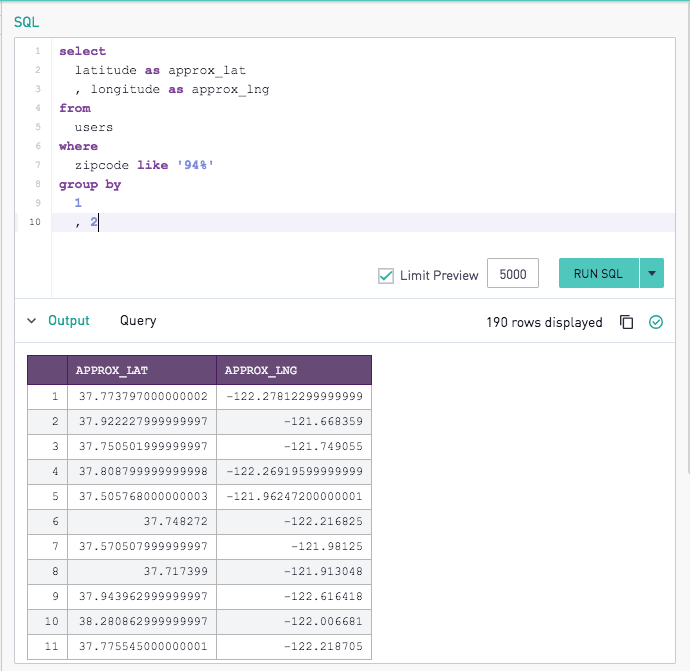This screenshot has width=690, height=671.
Task: Click line number 10 in the editor gutter
Action: pos(35,222)
